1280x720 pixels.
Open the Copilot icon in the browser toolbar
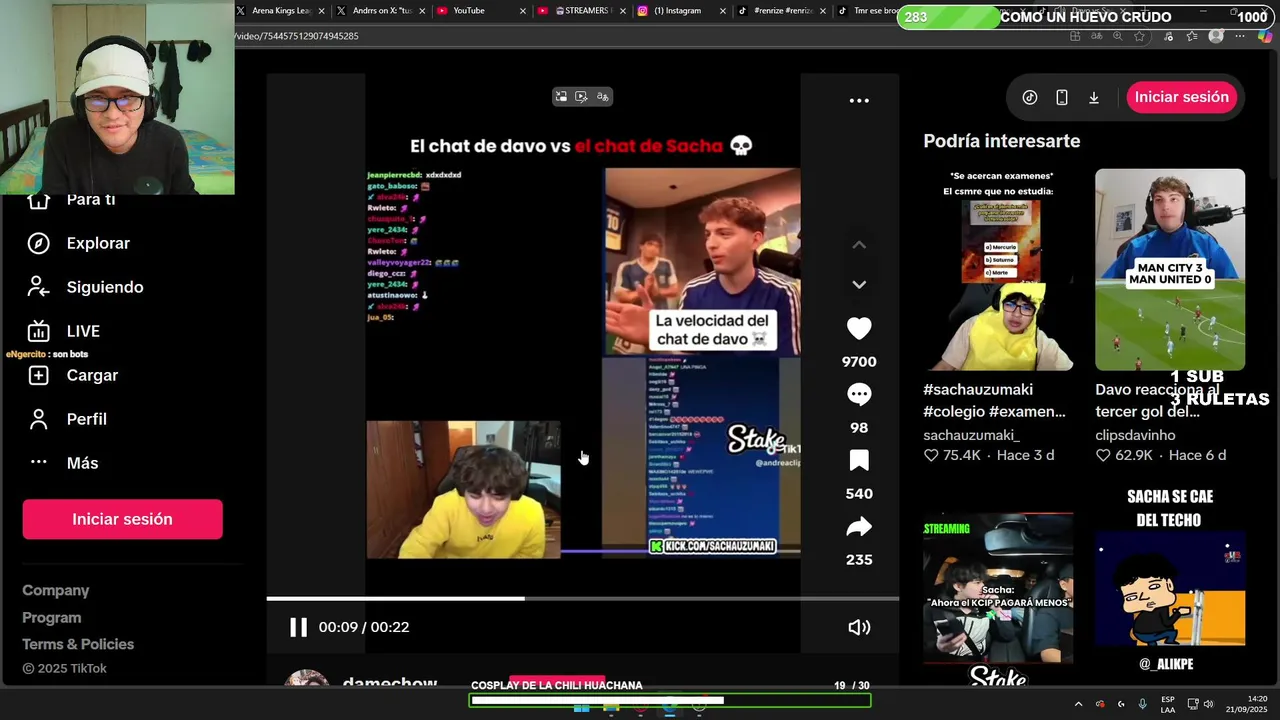click(x=1265, y=36)
